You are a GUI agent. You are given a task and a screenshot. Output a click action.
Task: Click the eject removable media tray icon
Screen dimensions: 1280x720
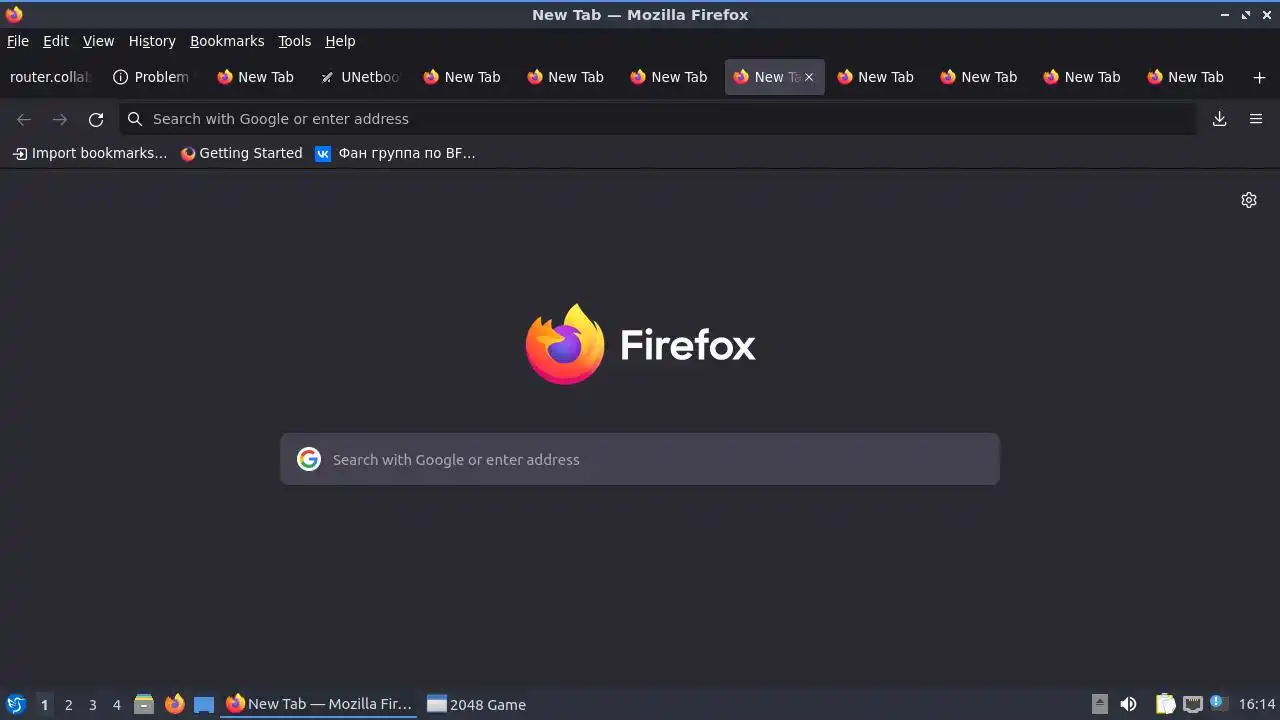click(1100, 704)
